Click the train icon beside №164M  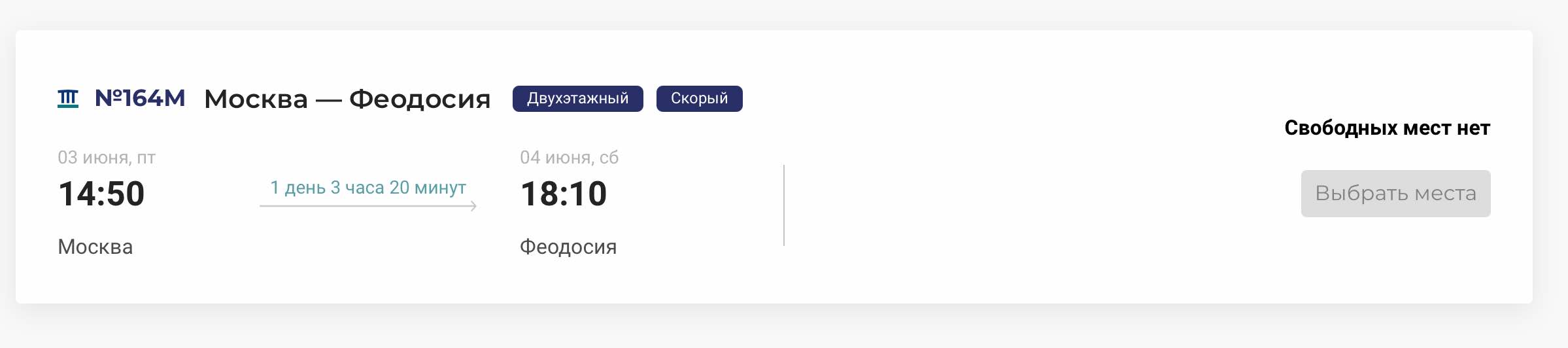pyautogui.click(x=68, y=99)
